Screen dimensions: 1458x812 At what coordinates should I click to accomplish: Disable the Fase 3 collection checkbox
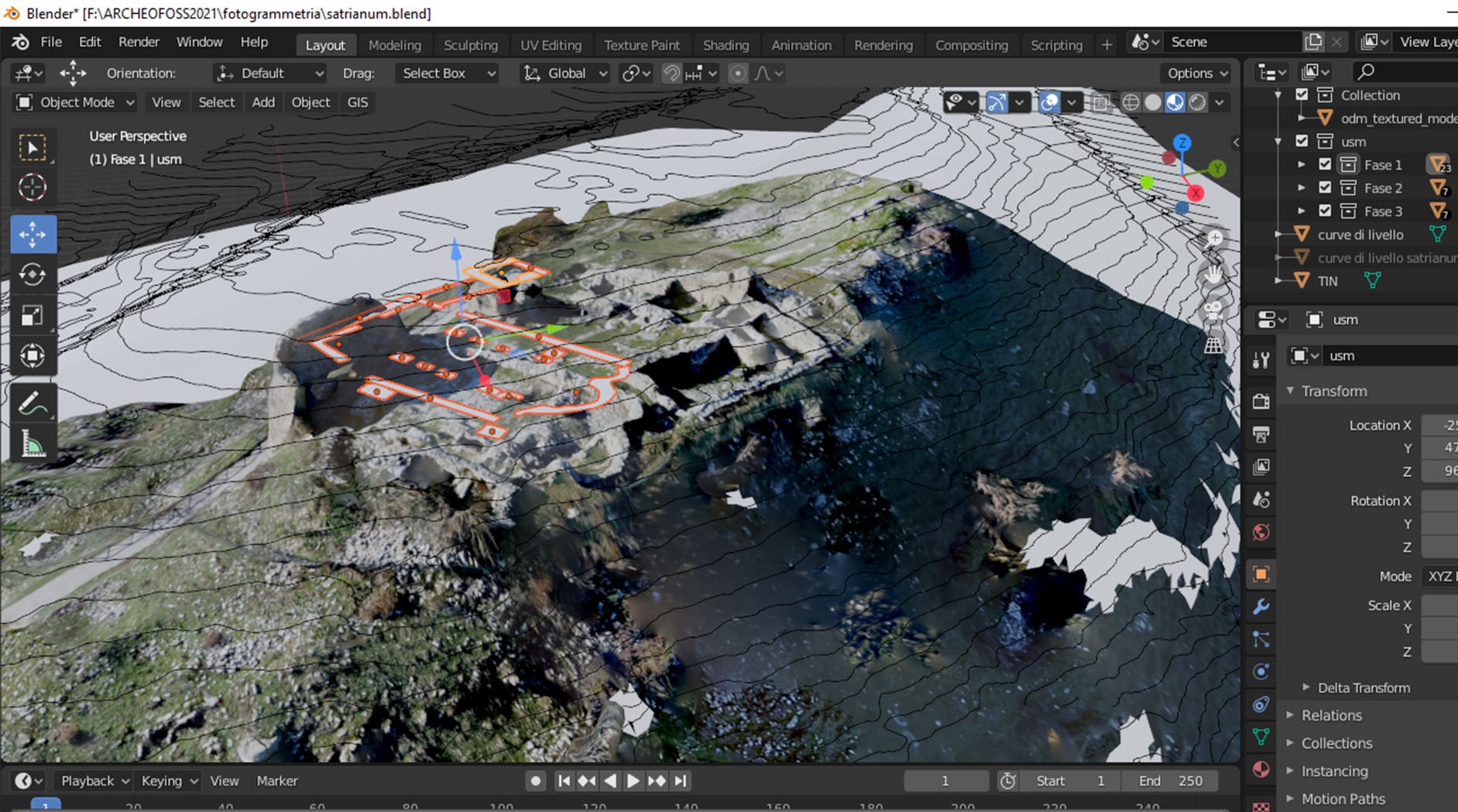pyautogui.click(x=1325, y=211)
